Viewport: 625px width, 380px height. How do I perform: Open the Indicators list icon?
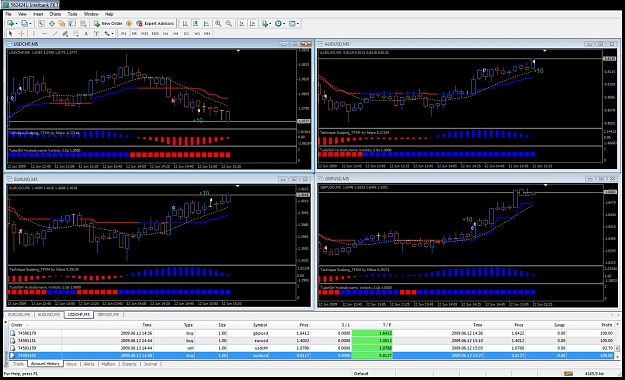264,24
